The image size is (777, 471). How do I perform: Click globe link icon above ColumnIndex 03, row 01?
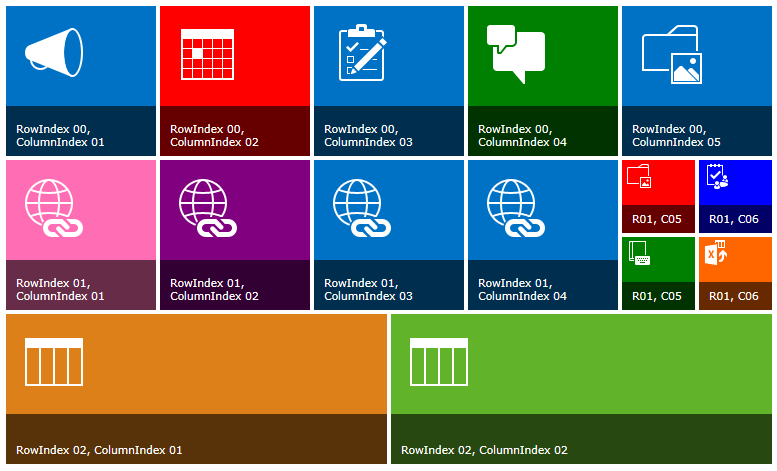tap(362, 208)
